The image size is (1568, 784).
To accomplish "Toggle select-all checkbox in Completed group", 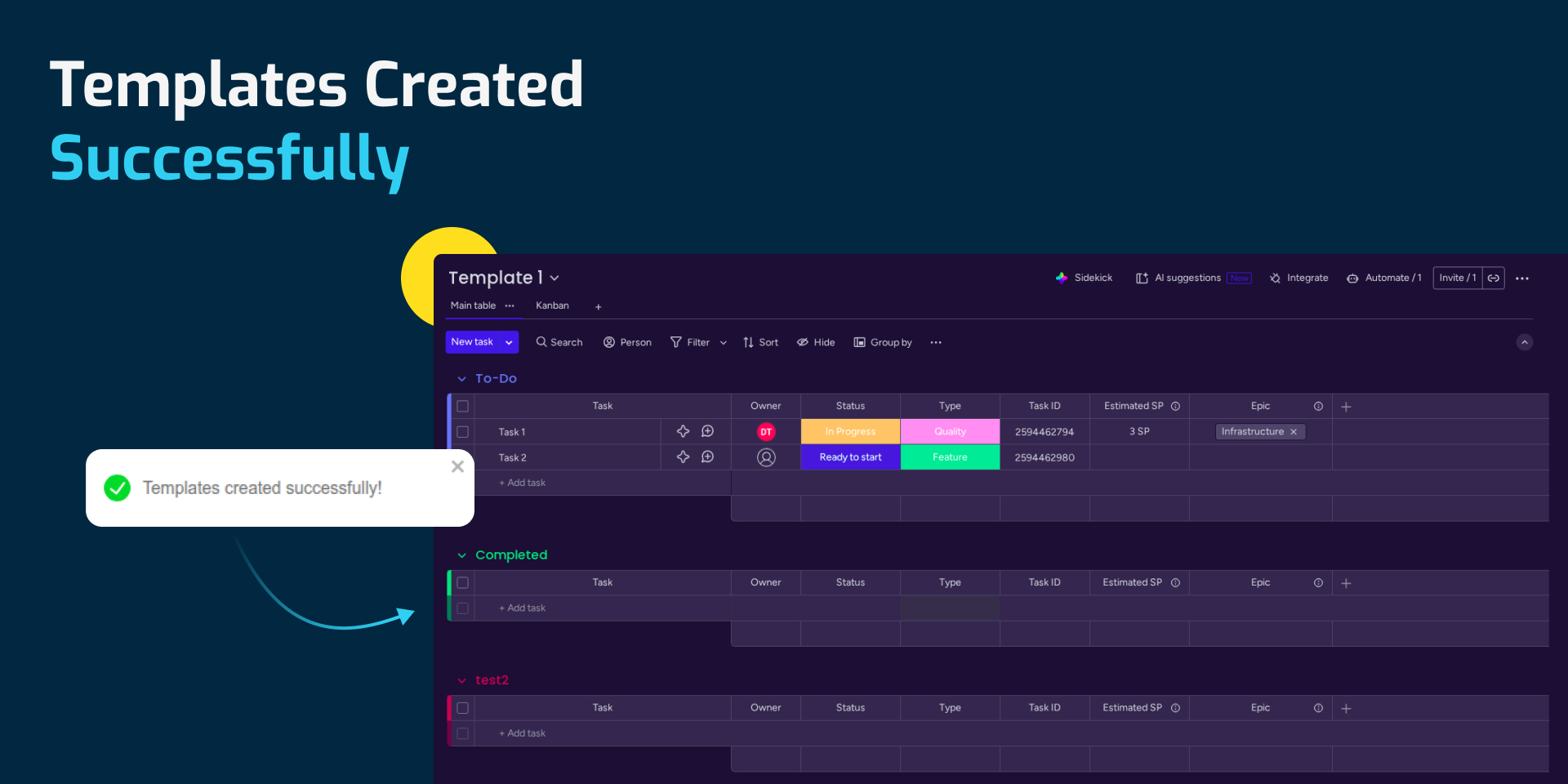I will click(463, 582).
